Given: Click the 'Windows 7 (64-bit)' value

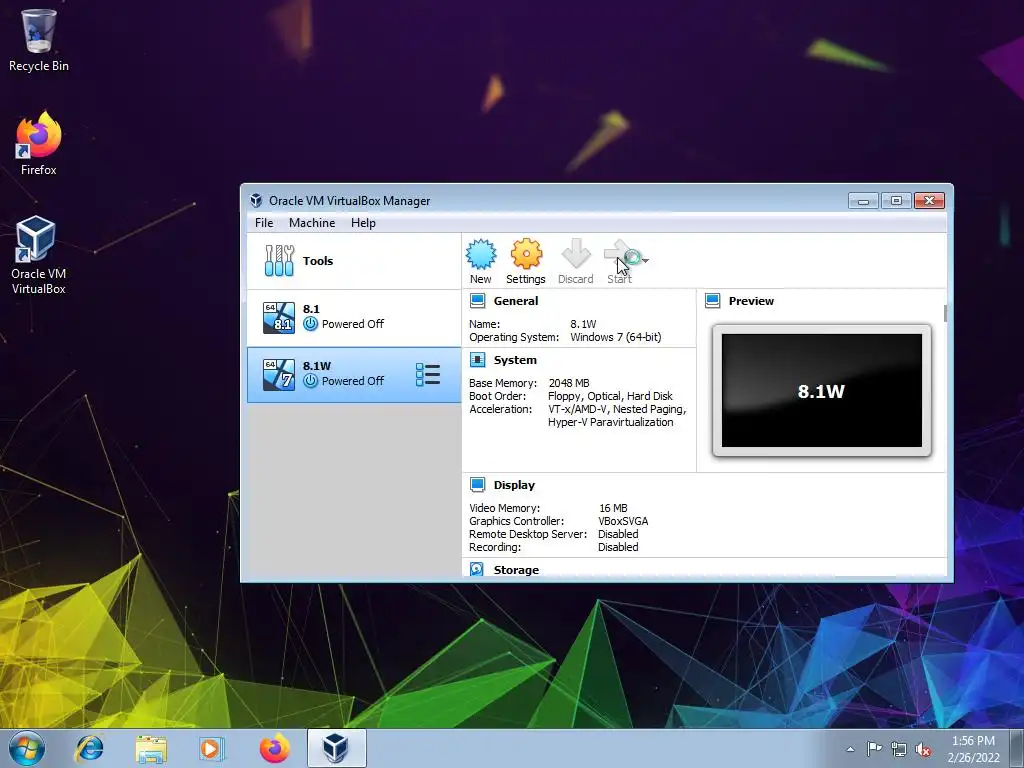Looking at the screenshot, I should click(615, 337).
